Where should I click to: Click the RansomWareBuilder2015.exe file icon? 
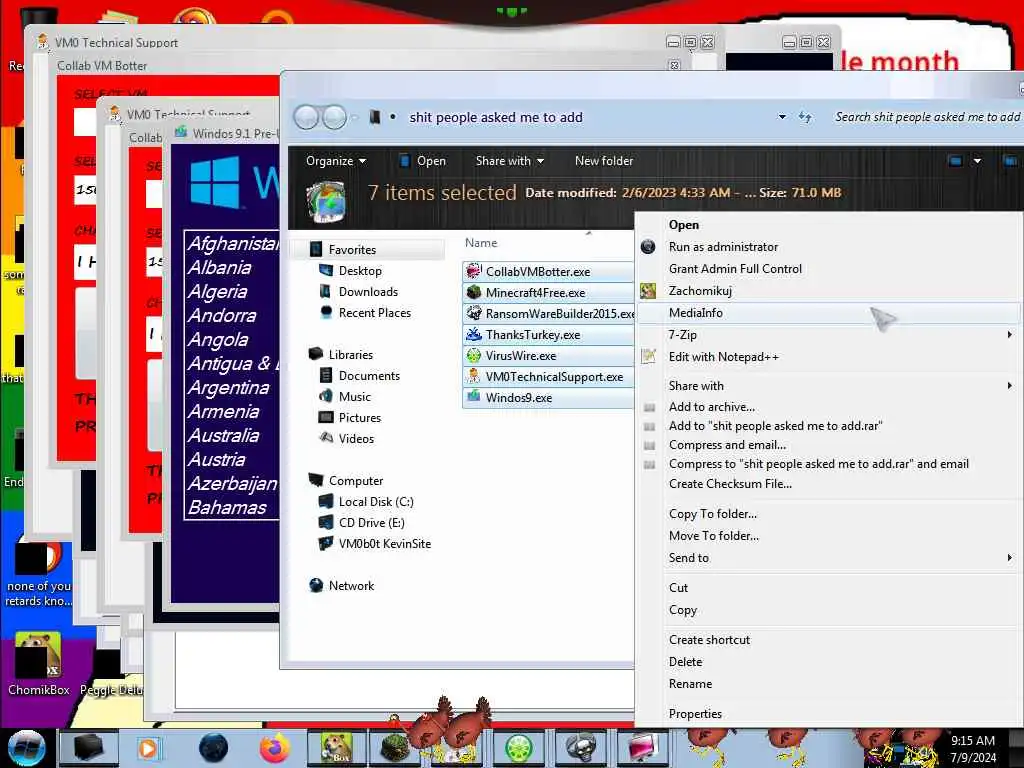pos(473,313)
